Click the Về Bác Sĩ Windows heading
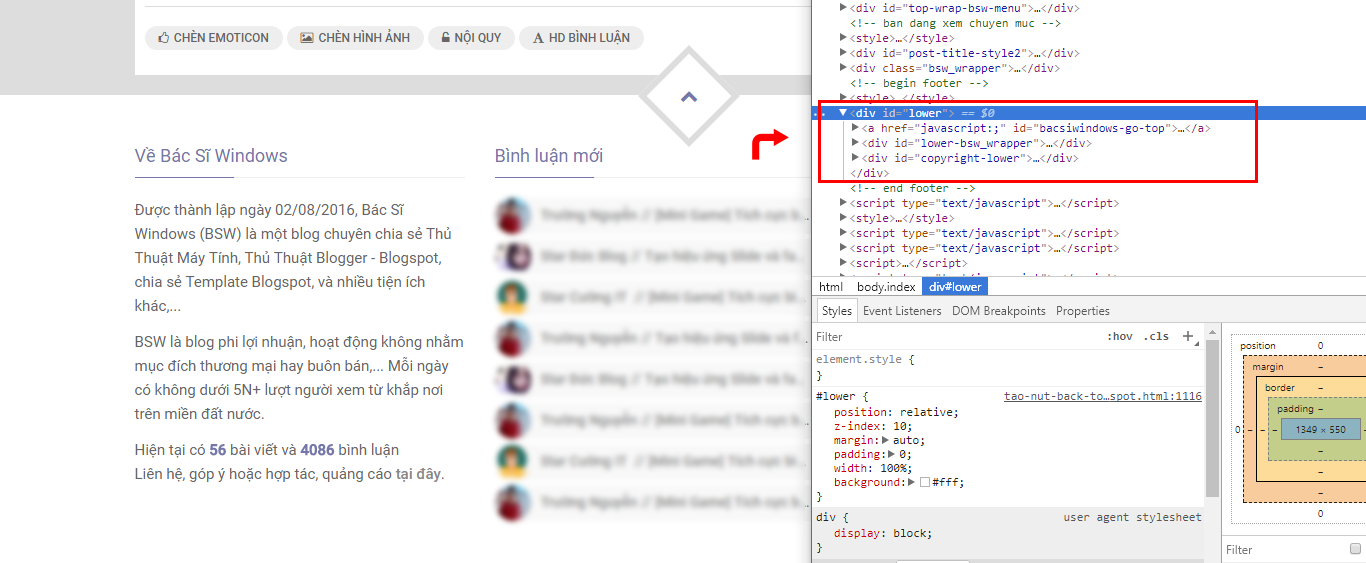1366x563 pixels. [211, 156]
